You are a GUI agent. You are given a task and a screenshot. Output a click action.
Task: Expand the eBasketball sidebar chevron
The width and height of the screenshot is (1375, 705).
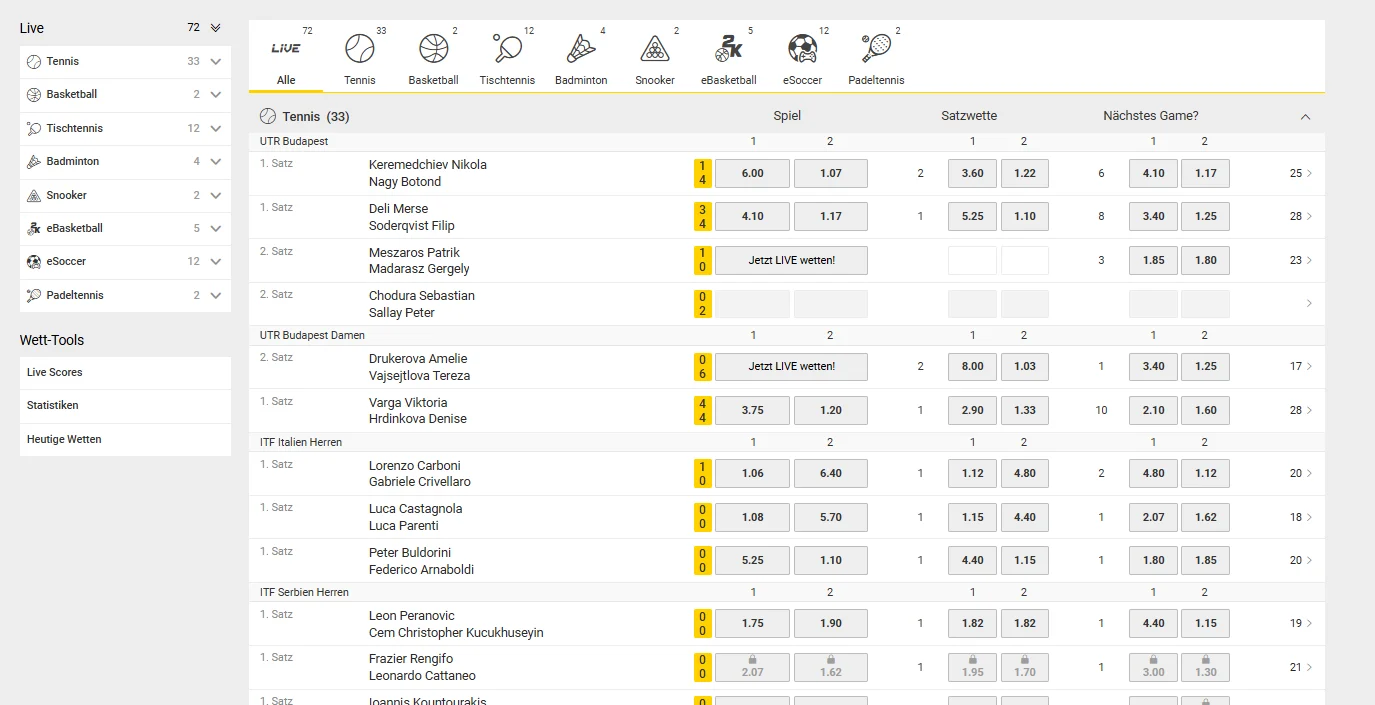click(x=216, y=229)
